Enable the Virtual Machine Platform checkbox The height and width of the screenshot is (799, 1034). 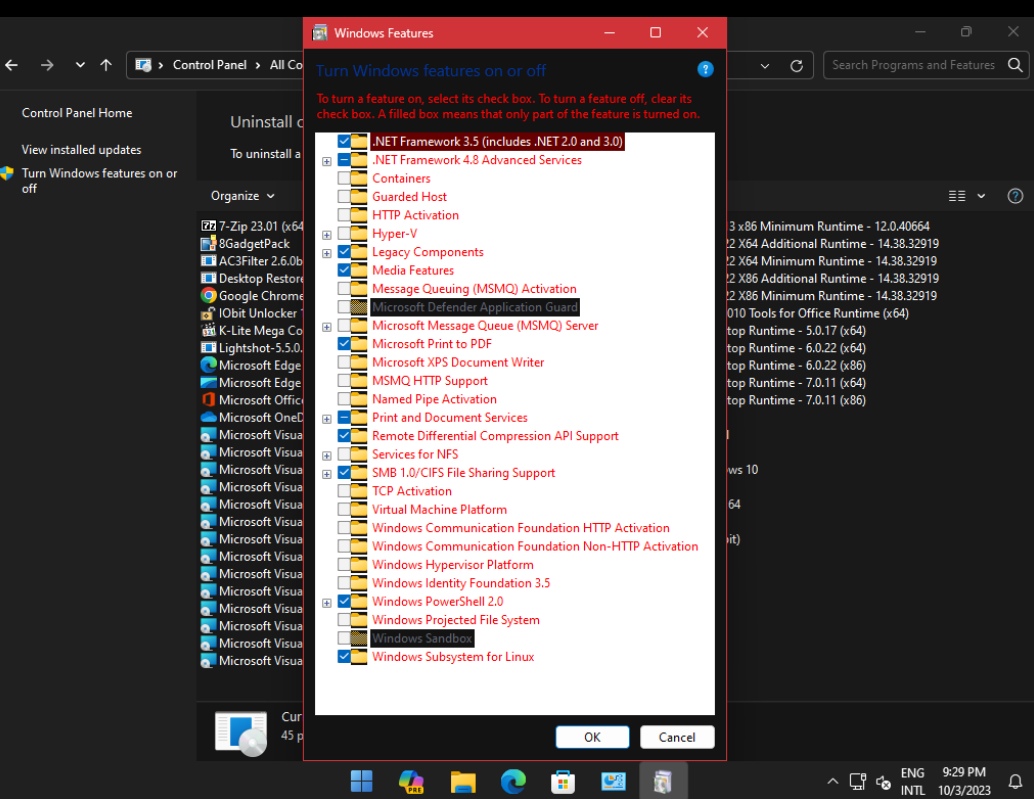[x=344, y=510]
